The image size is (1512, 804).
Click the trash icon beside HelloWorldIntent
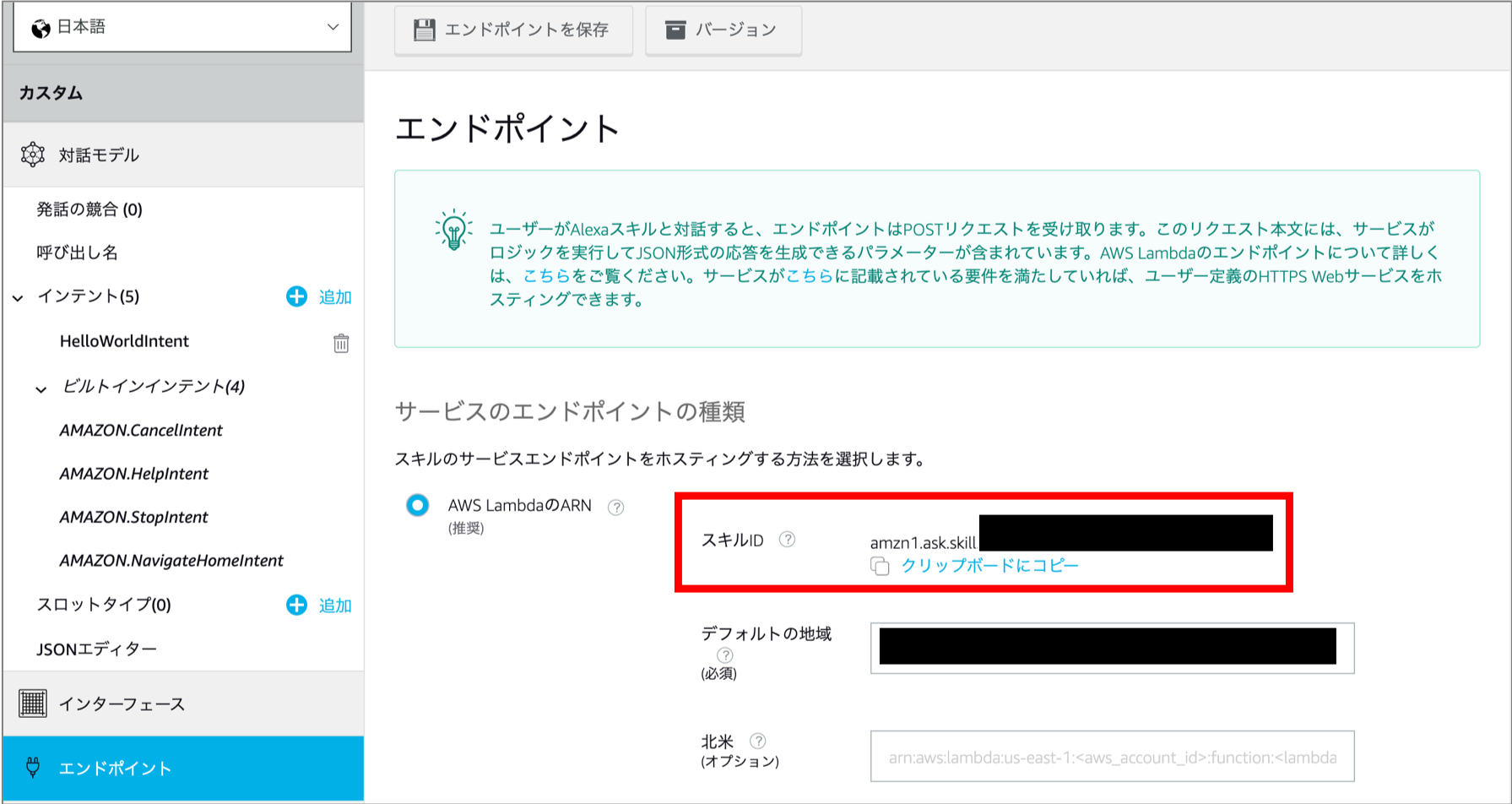pyautogui.click(x=341, y=343)
